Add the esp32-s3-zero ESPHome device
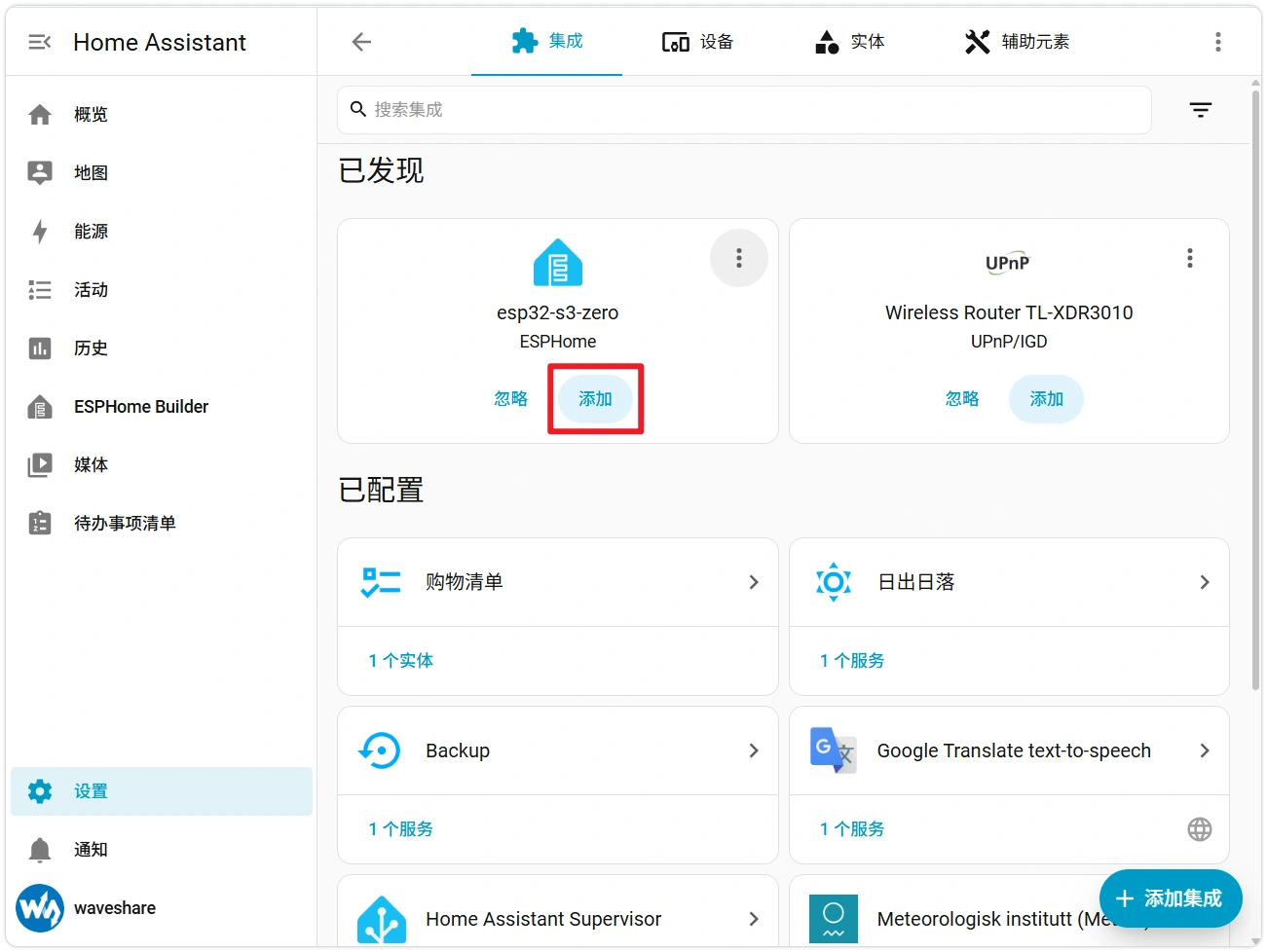Image resolution: width=1267 pixels, height=952 pixels. tap(595, 399)
